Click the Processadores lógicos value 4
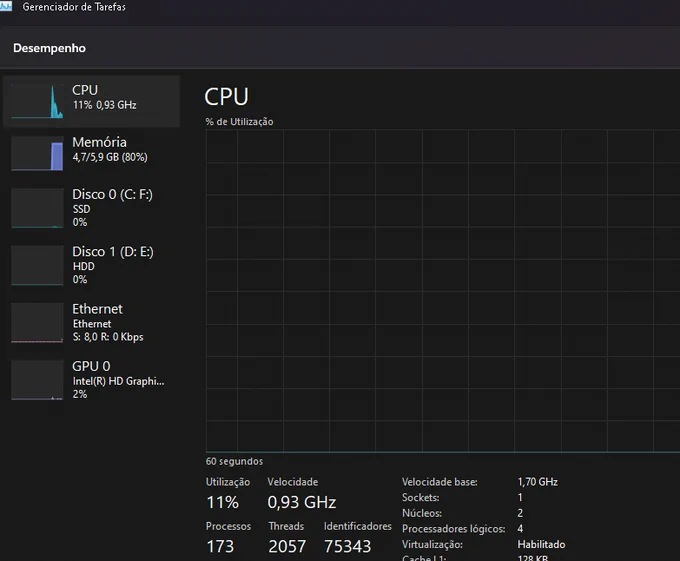The height and width of the screenshot is (561, 680). 520,529
